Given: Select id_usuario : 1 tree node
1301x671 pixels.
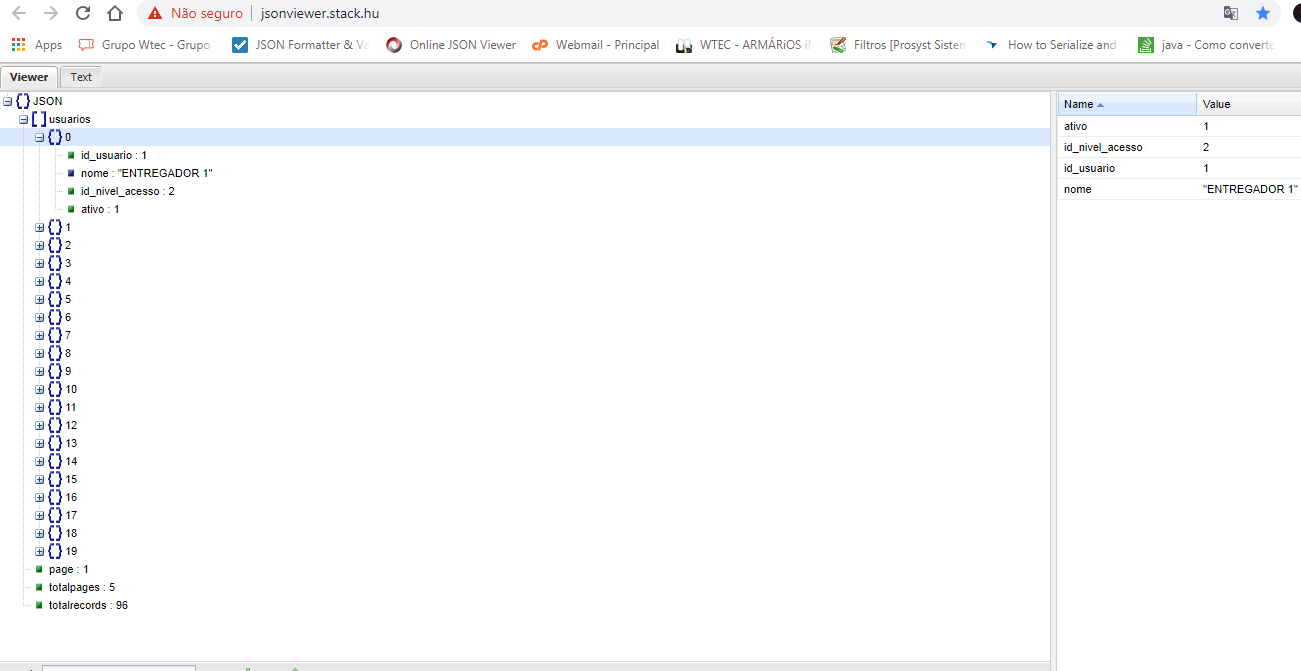Looking at the screenshot, I should [114, 155].
